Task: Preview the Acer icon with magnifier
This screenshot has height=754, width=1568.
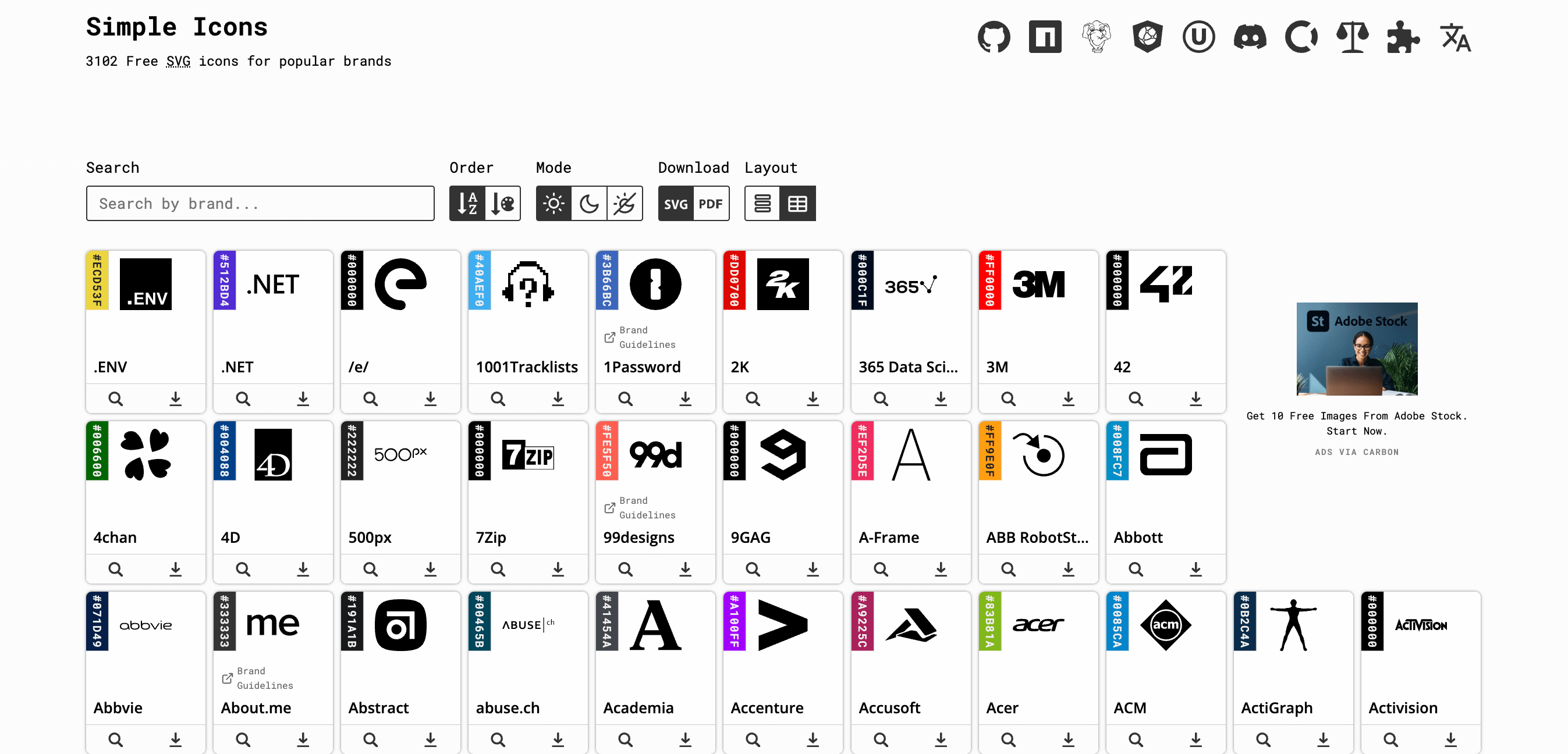Action: (x=1009, y=739)
